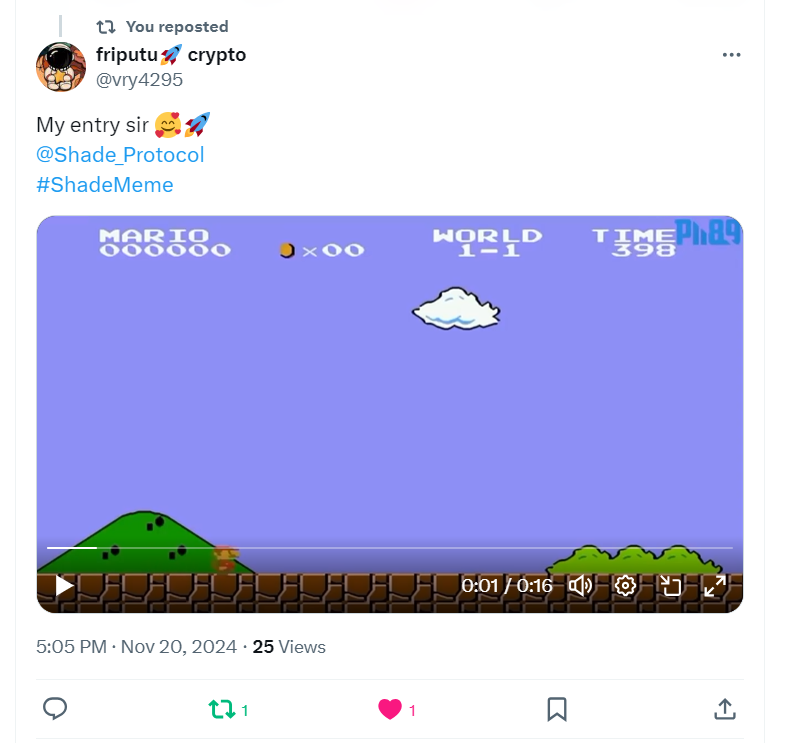
Task: Click the friputu crypto display name
Action: [171, 54]
